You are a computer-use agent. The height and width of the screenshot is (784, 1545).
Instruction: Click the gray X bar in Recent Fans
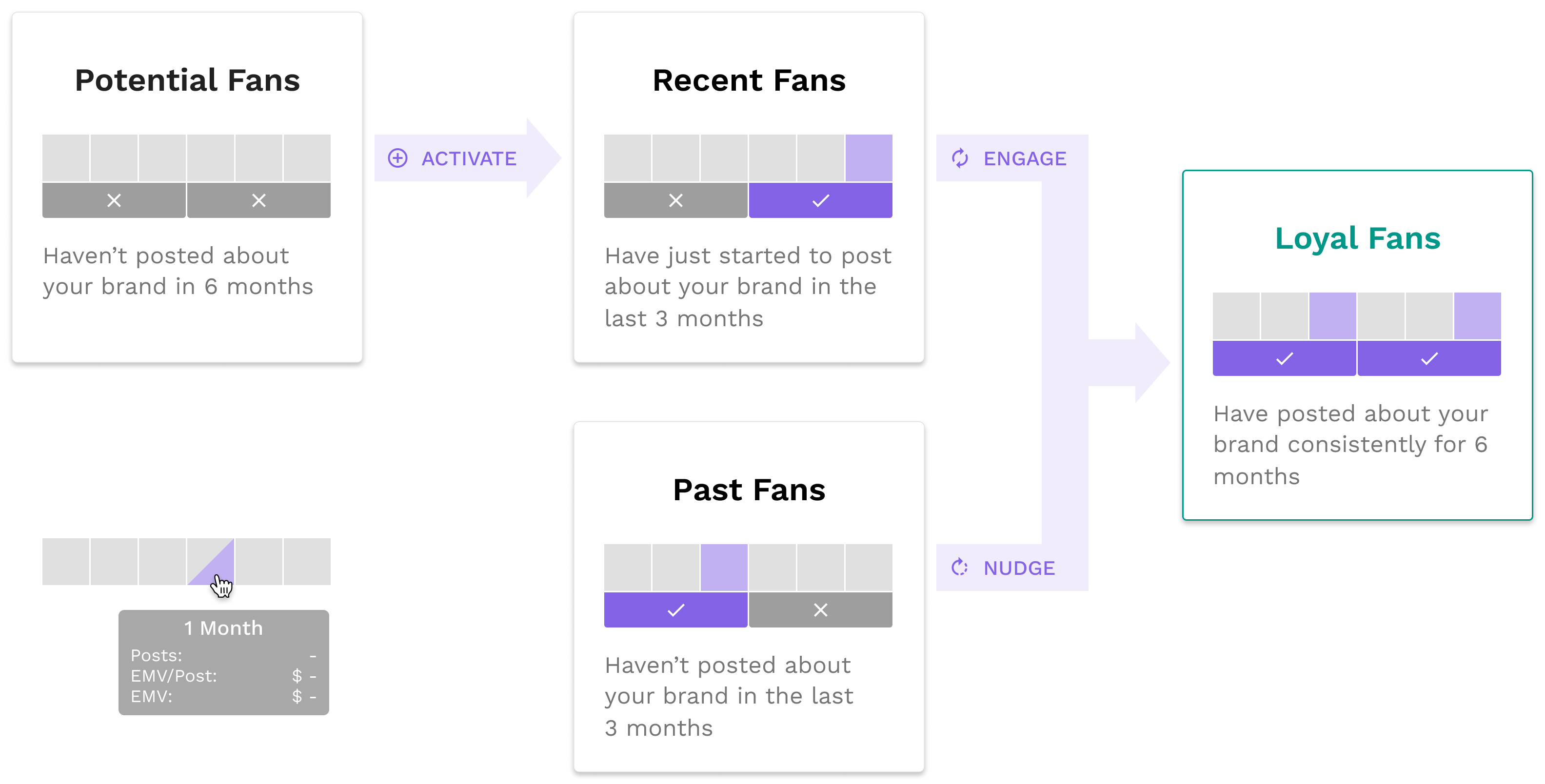click(x=675, y=200)
